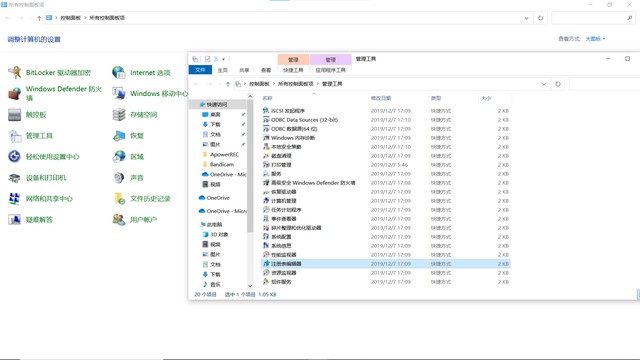
Task: Select the 计算机管理 shortcut icon
Action: click(266, 200)
